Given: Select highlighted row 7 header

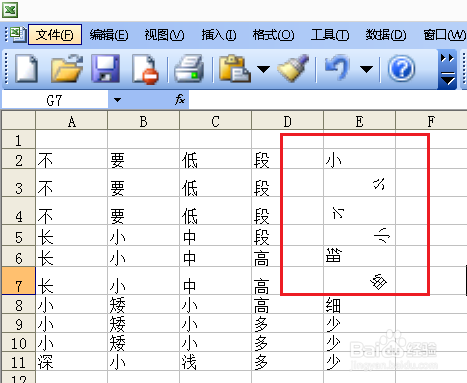Looking at the screenshot, I should (19, 281).
